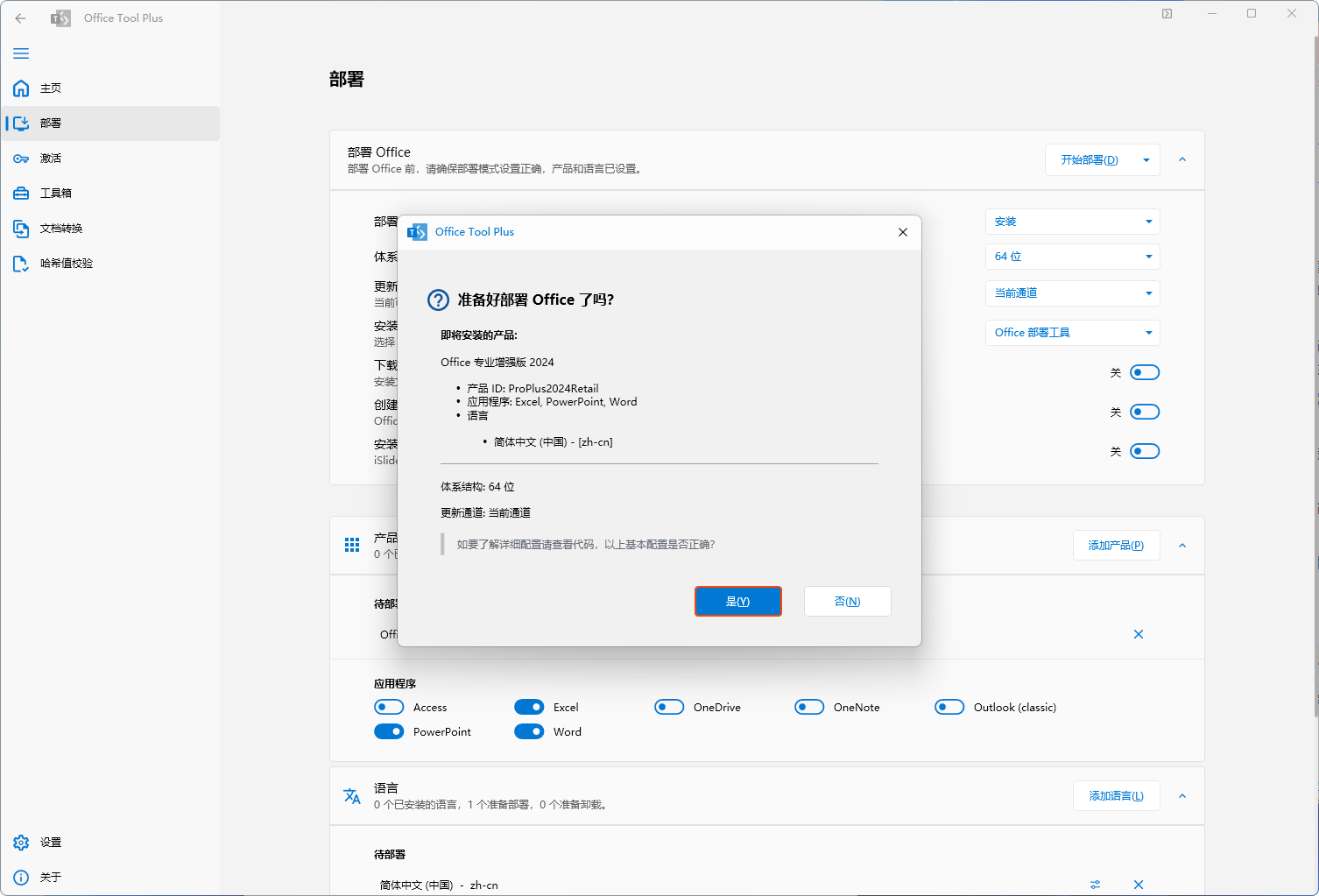
Task: Collapse the 语言 section chevron
Action: (x=1182, y=796)
